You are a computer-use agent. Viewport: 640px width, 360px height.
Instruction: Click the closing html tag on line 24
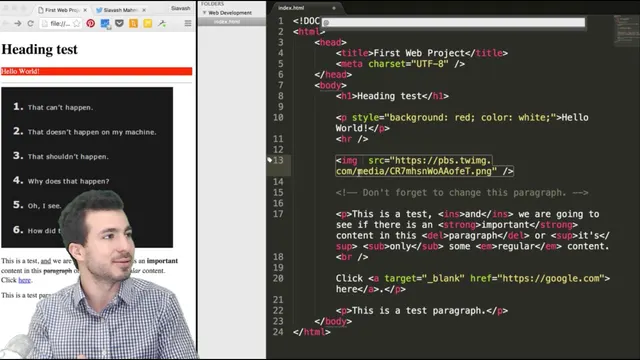[312, 332]
